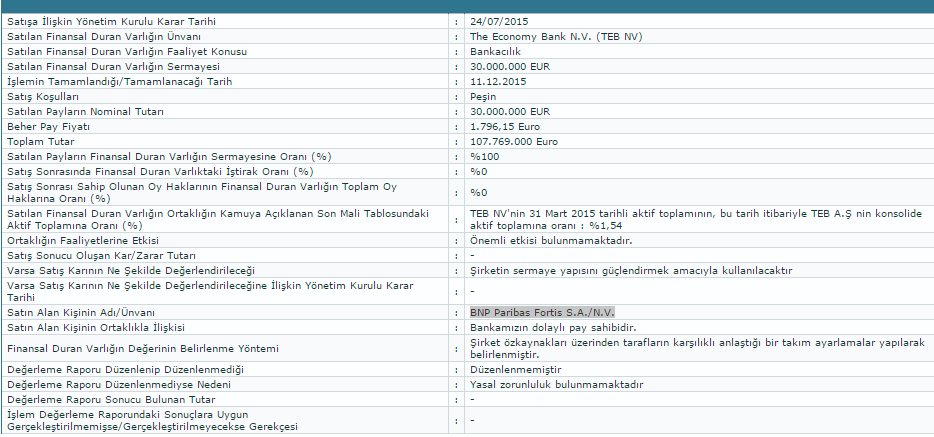
Task: Select 'The Economy Bank N.V. (TEB NV)' cell
Action: pyautogui.click(x=556, y=36)
